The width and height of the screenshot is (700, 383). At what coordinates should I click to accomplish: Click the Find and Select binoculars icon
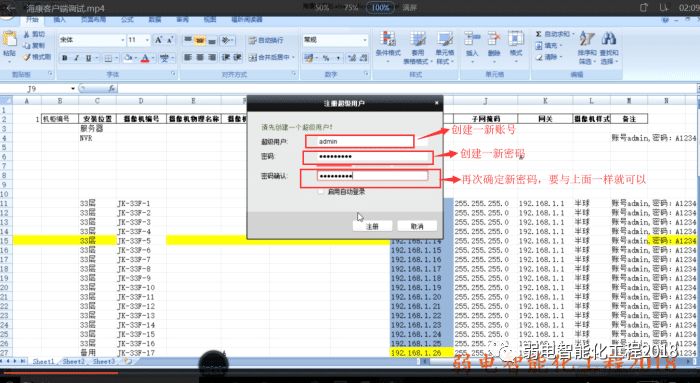pos(609,39)
